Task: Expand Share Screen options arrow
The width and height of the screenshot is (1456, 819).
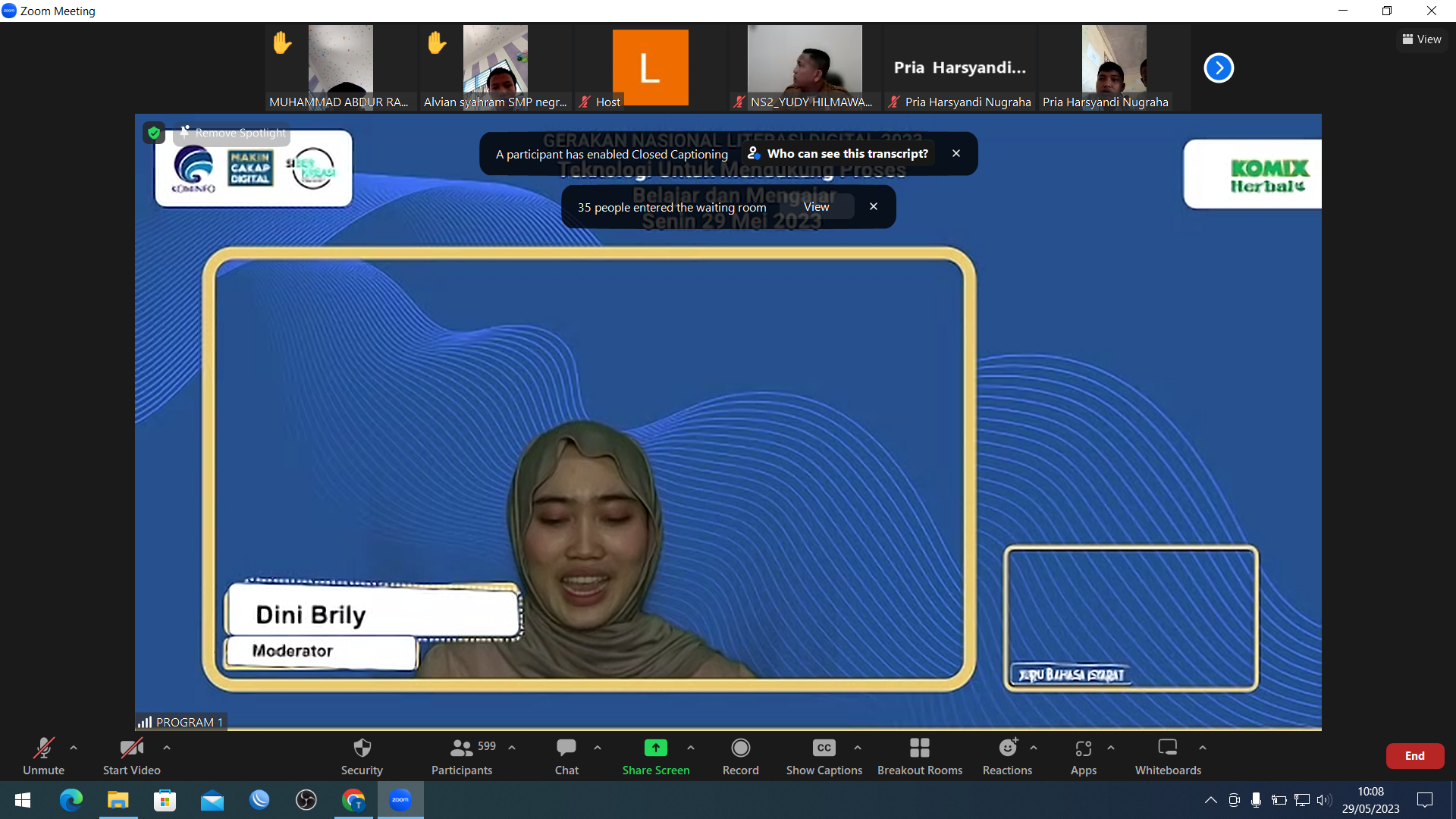Action: coord(691,748)
